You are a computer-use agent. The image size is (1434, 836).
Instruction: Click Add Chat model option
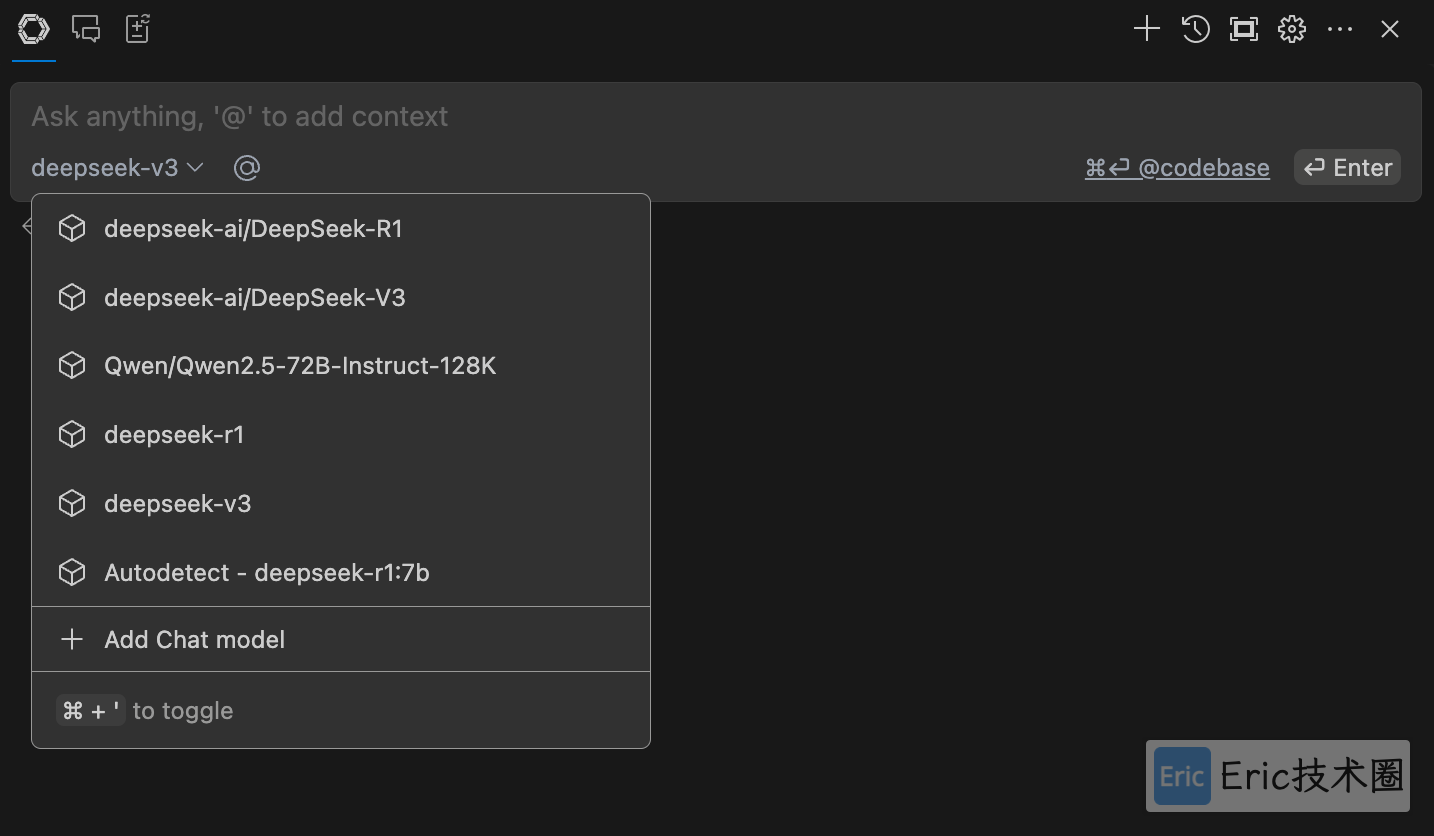coord(341,640)
